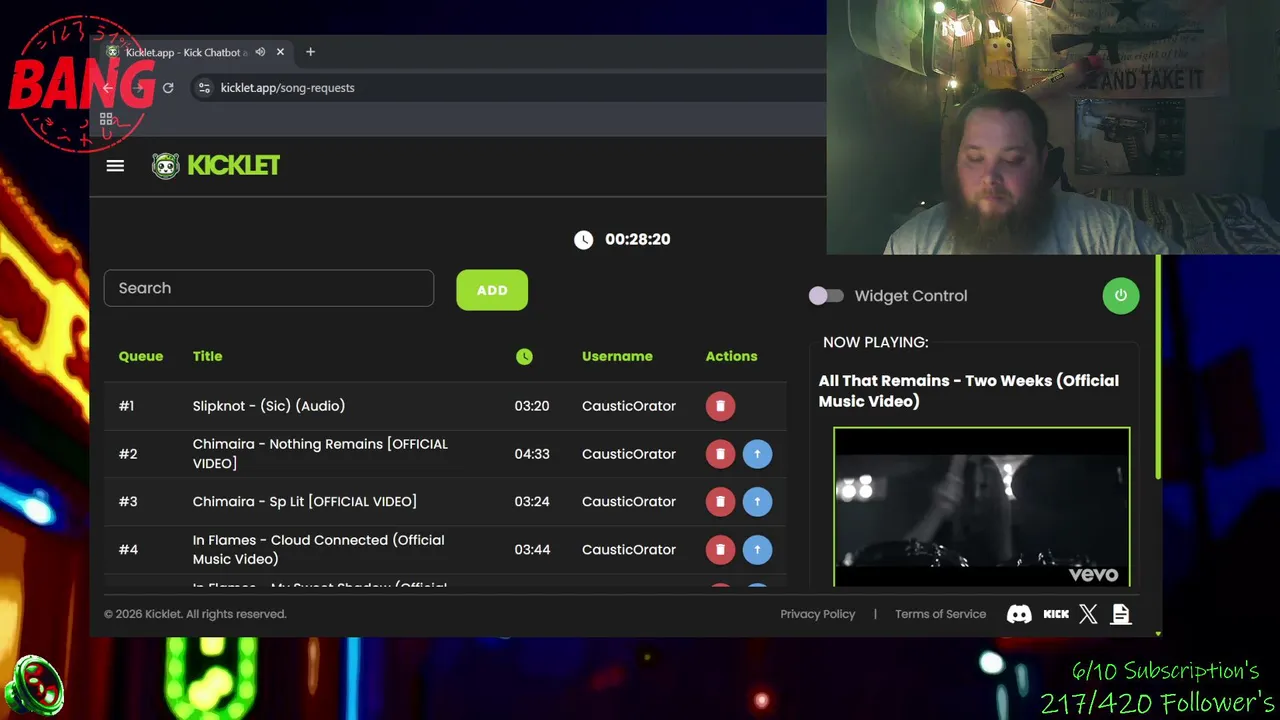Image resolution: width=1280 pixels, height=720 pixels.
Task: Delete Chimaira - Sp Lit from queue
Action: (720, 502)
